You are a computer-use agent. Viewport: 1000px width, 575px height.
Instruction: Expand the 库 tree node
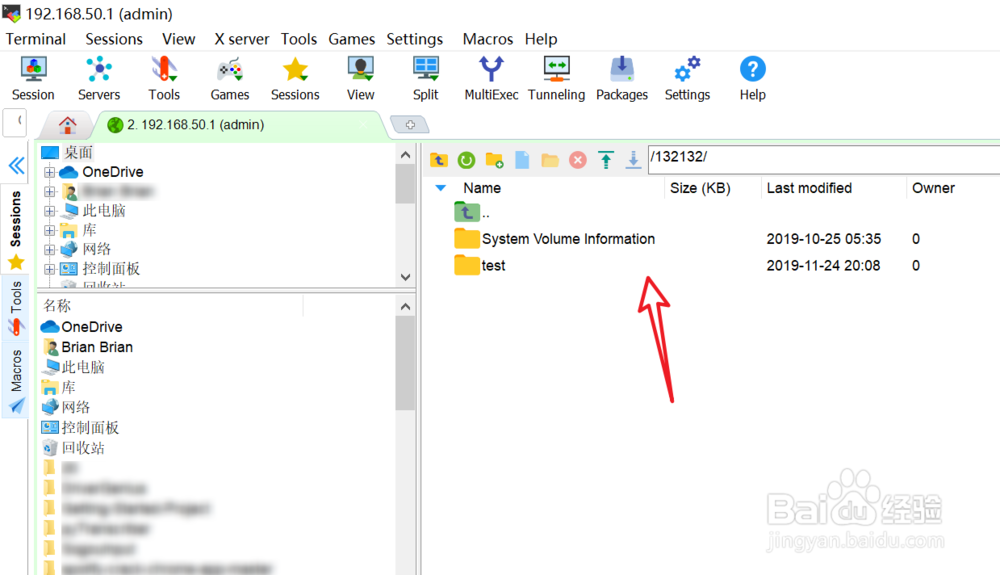50,230
